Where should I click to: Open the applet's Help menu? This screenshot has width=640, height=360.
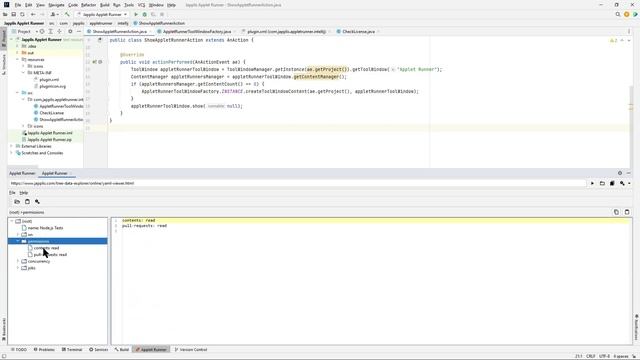(24, 192)
